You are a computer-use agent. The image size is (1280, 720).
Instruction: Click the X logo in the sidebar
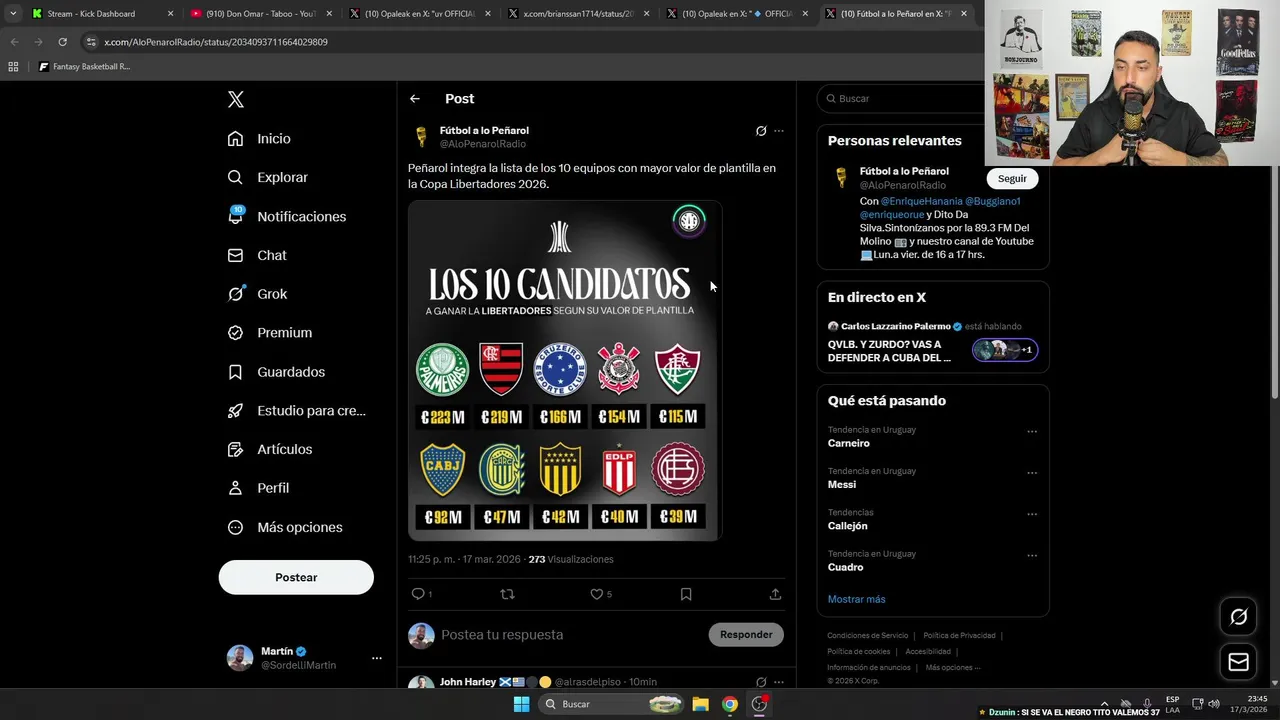tap(236, 99)
